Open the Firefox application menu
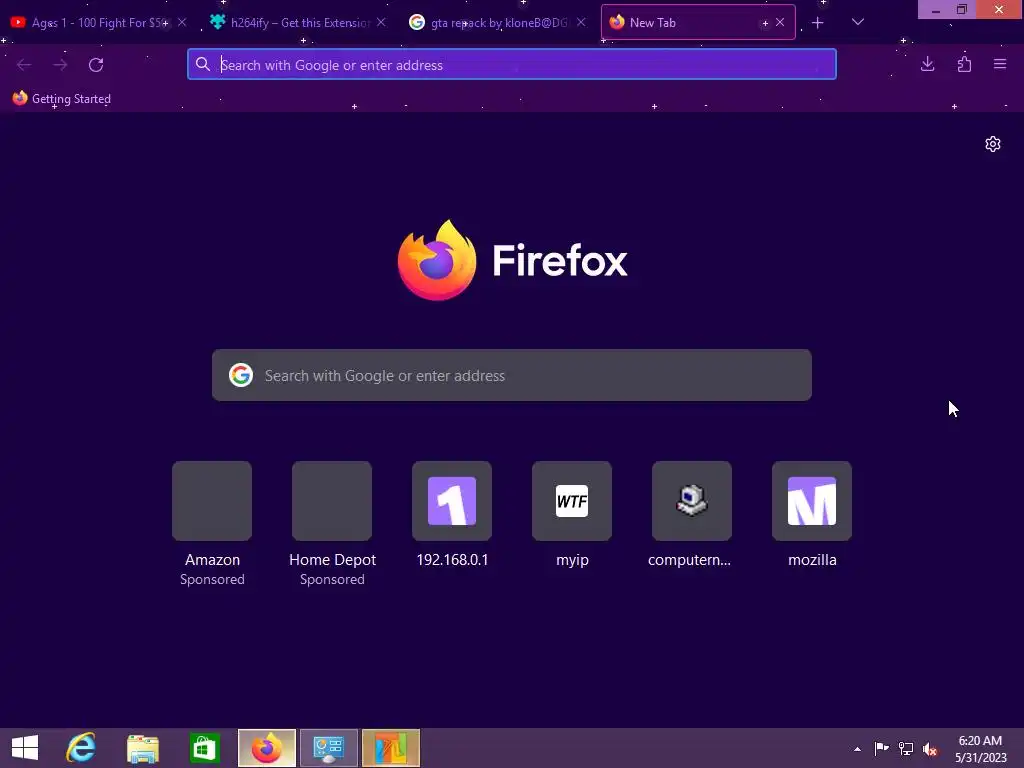Screen dimensions: 1024x768 [1000, 64]
